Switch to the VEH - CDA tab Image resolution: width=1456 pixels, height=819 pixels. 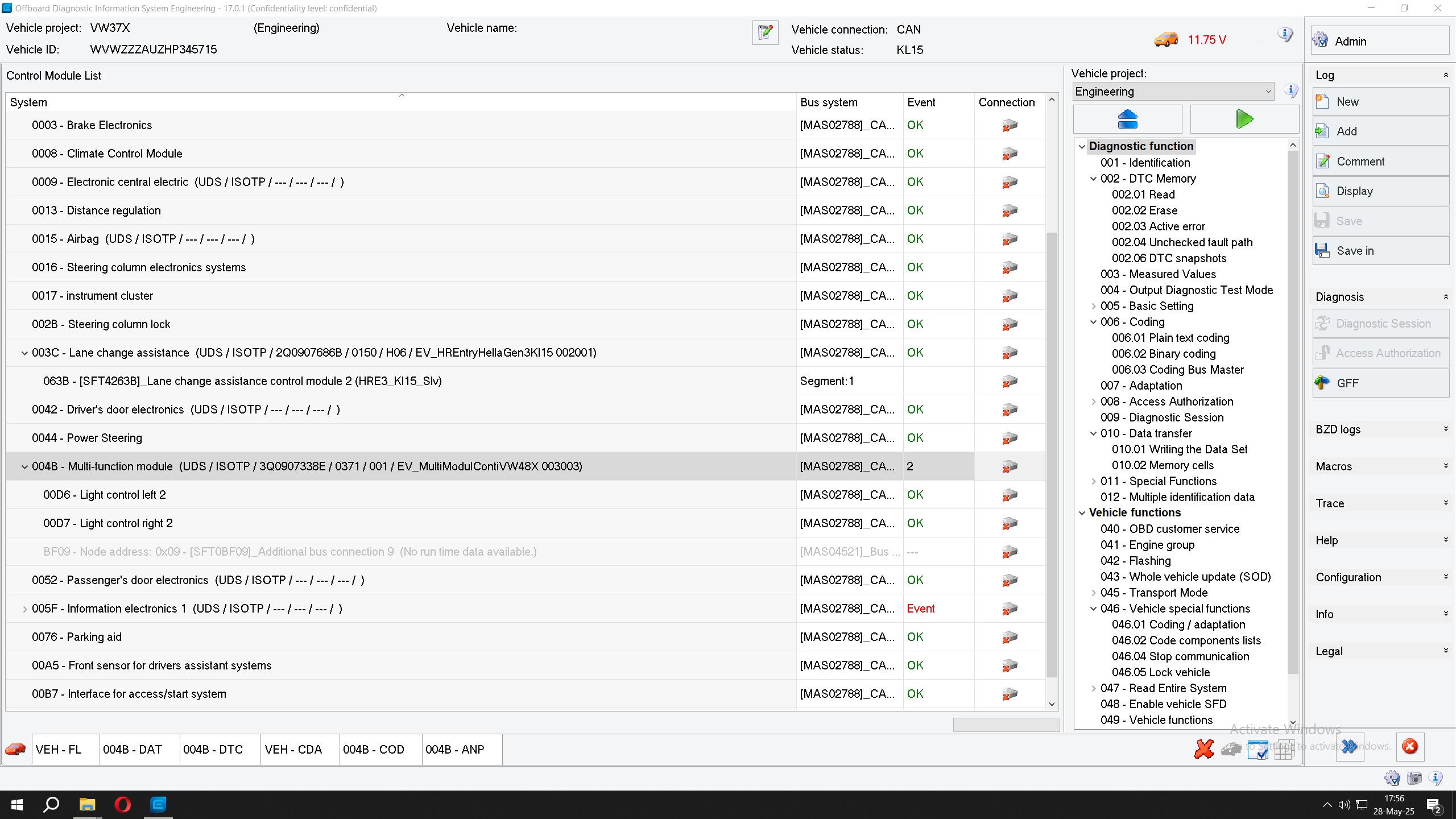pyautogui.click(x=293, y=750)
